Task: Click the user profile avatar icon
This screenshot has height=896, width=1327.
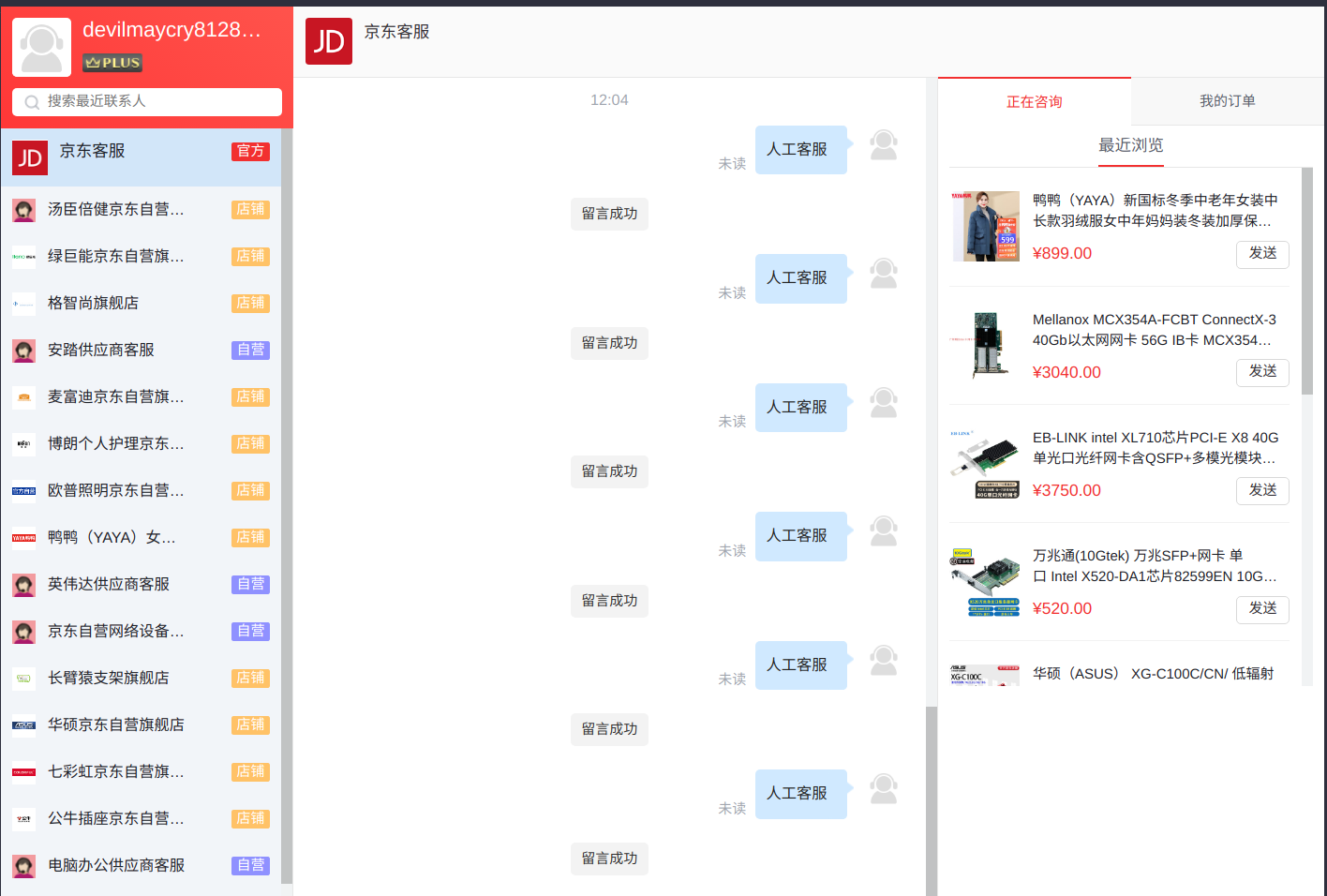Action: click(41, 47)
